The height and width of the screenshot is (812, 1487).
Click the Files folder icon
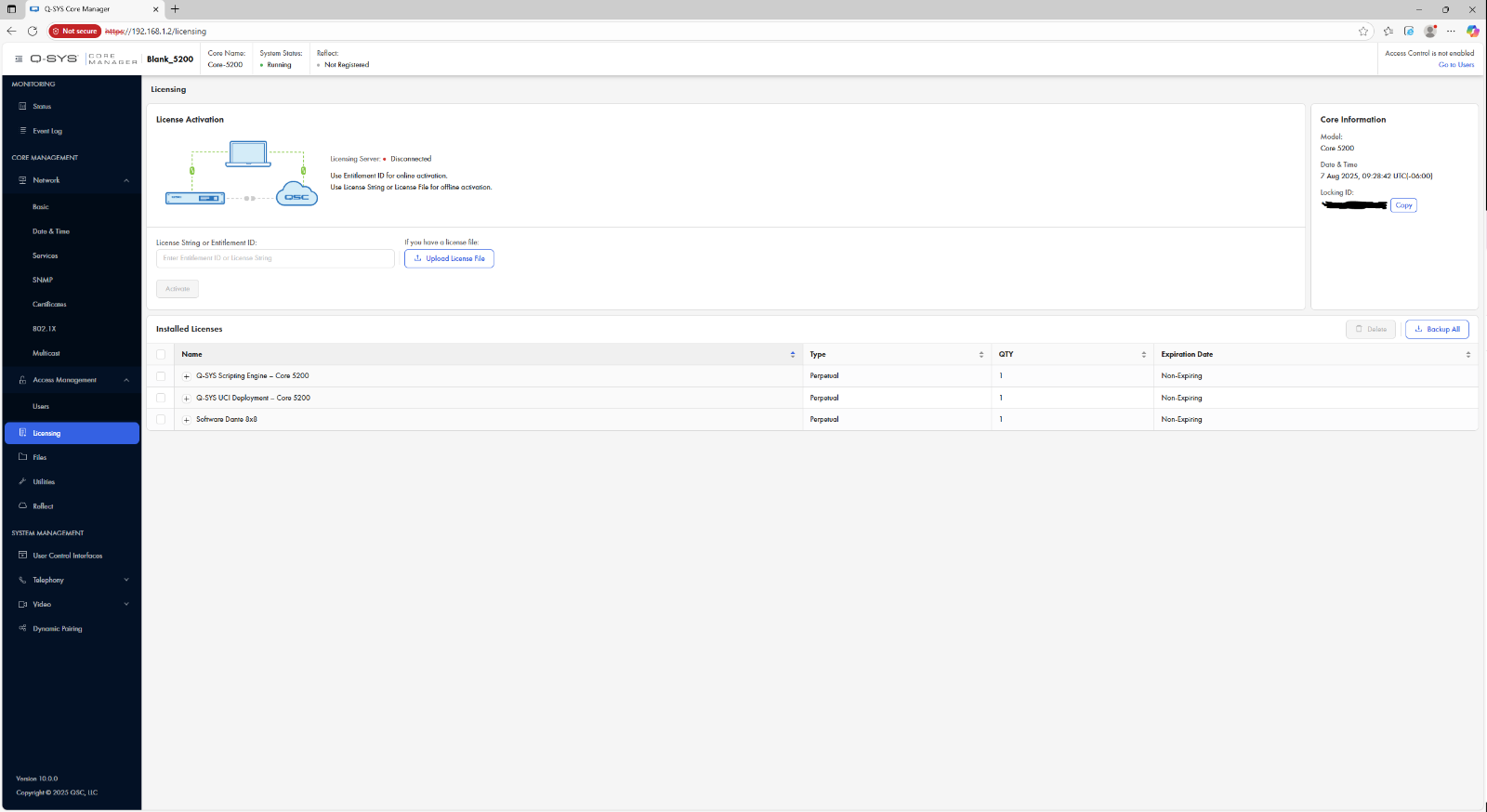tap(23, 457)
